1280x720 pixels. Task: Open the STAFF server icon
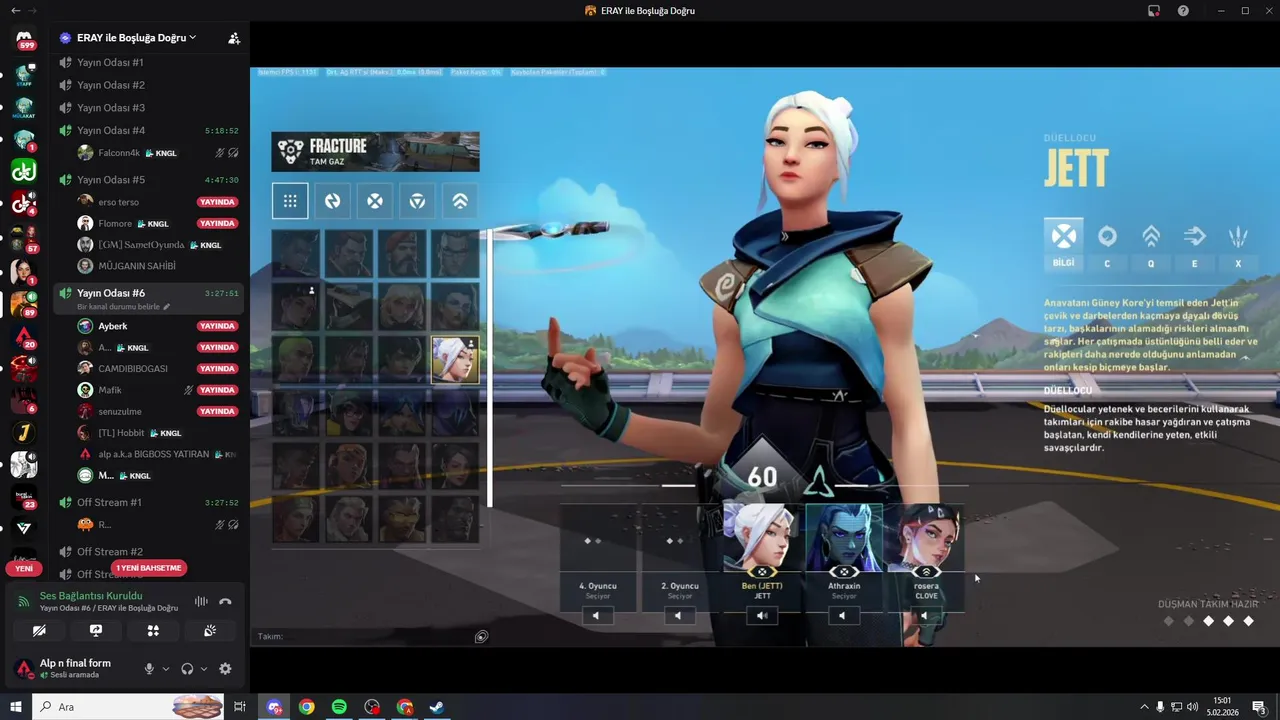(24, 74)
